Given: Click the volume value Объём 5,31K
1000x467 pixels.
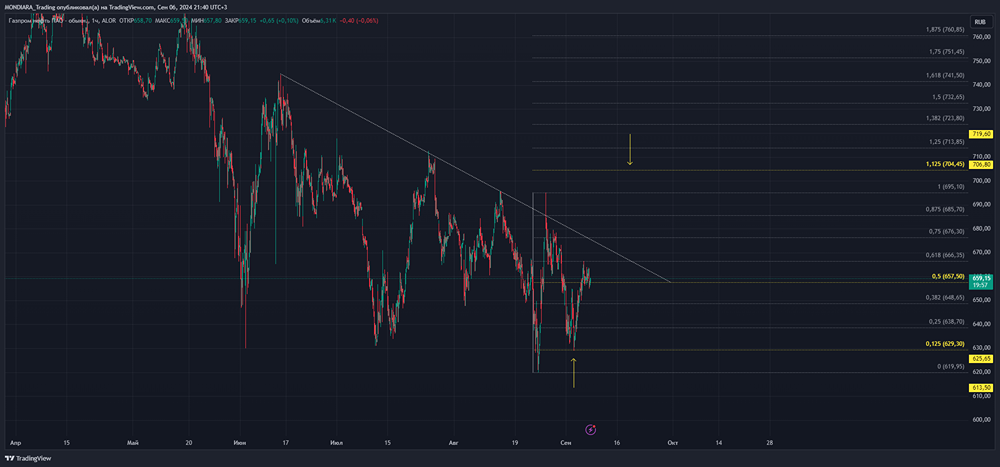Looking at the screenshot, I should (319, 20).
